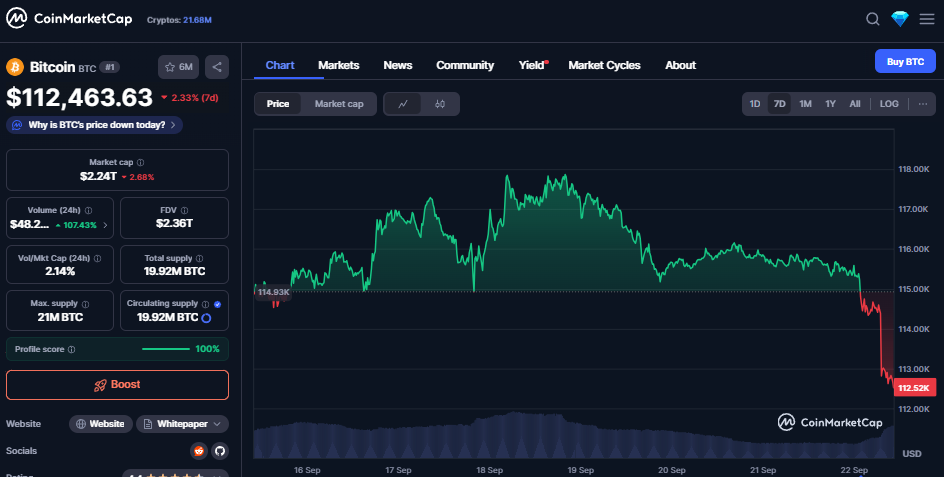Set chart range to 1D
This screenshot has width=944, height=477.
pyautogui.click(x=754, y=104)
